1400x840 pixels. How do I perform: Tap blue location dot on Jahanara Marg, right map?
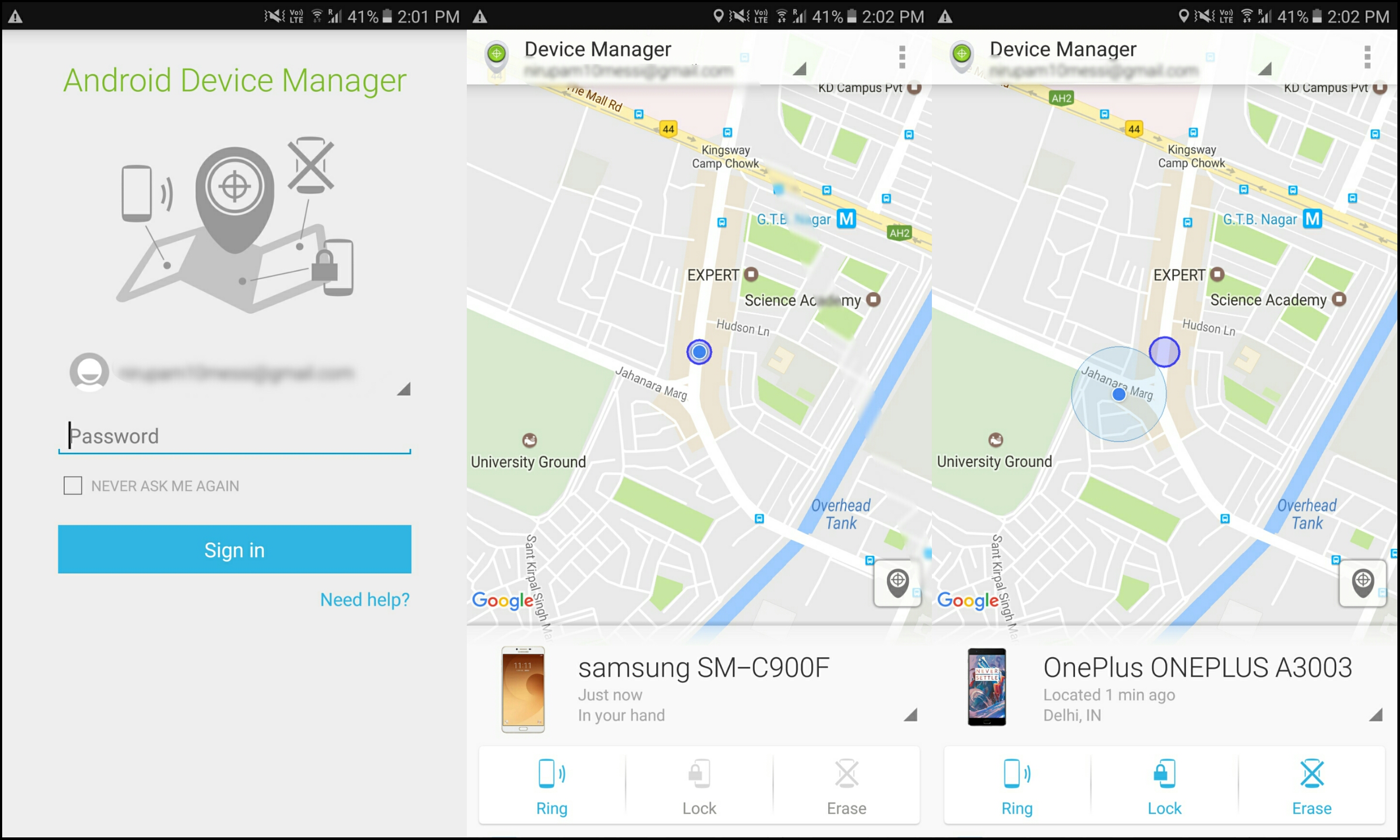1119,394
